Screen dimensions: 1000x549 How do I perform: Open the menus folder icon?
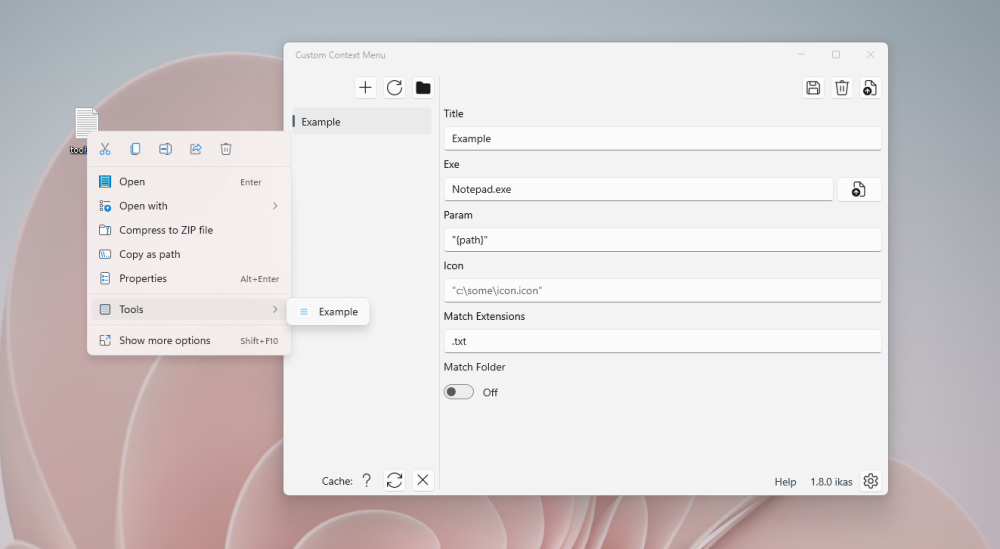pos(423,87)
